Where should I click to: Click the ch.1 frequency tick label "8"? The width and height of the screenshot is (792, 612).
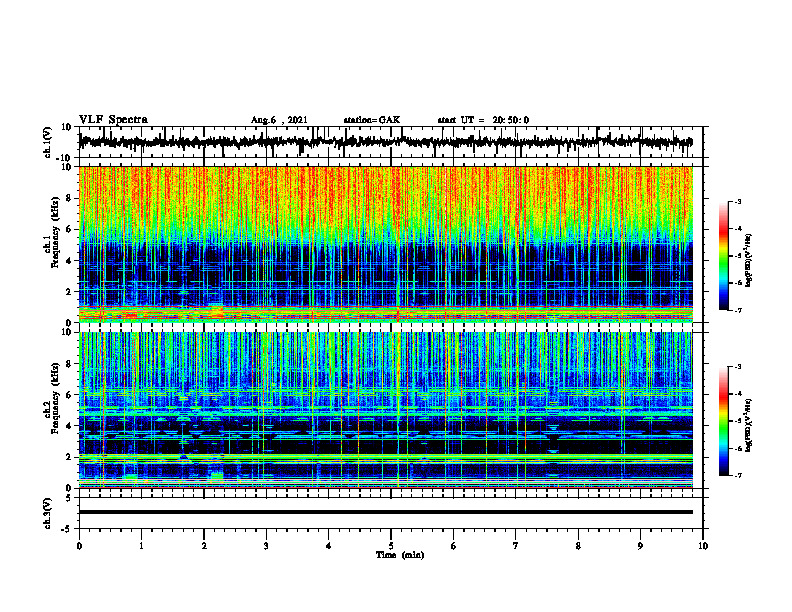tap(69, 198)
